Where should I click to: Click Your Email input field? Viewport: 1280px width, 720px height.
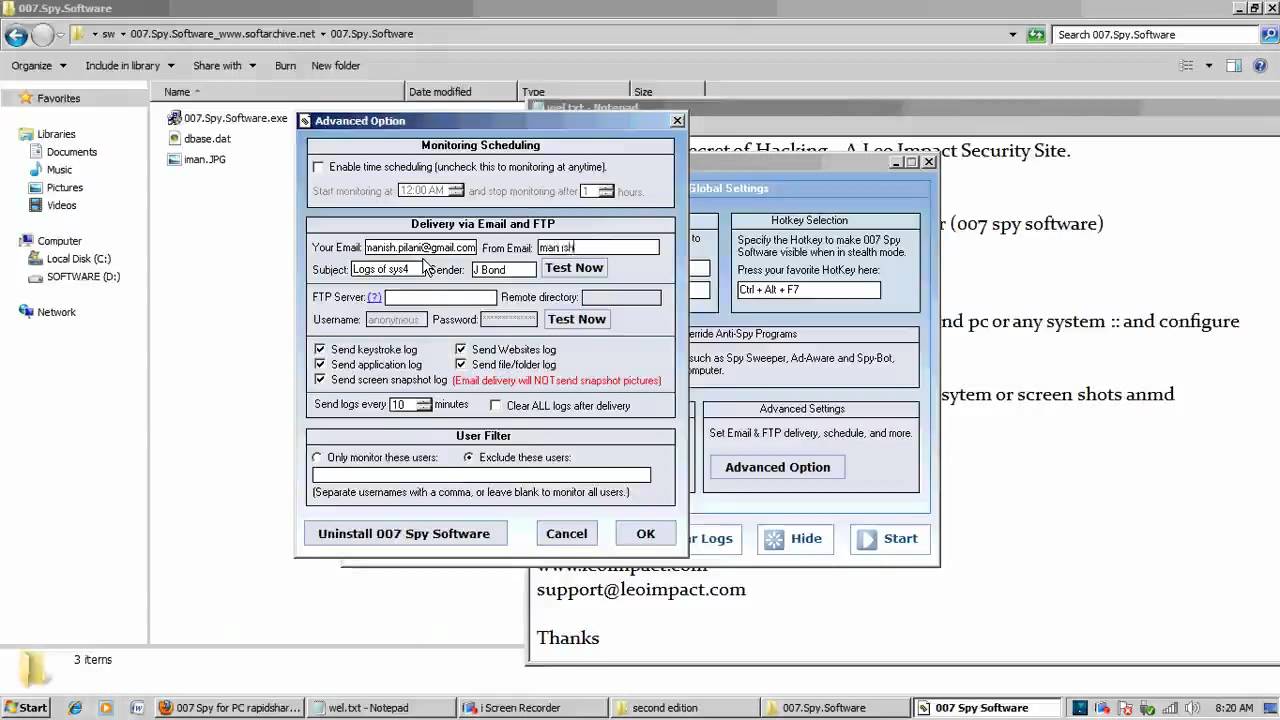pyautogui.click(x=421, y=247)
